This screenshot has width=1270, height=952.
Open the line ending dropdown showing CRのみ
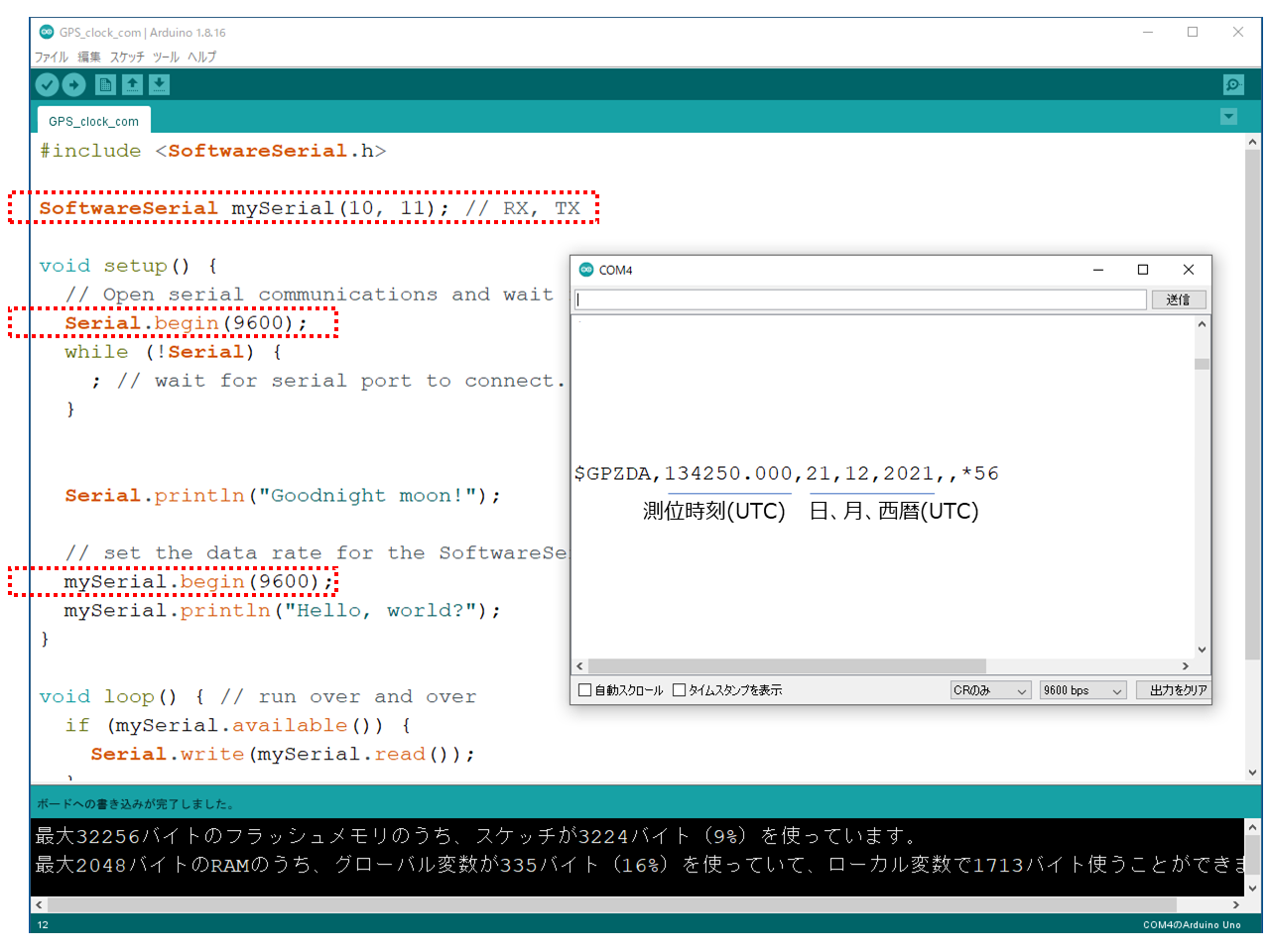point(989,689)
